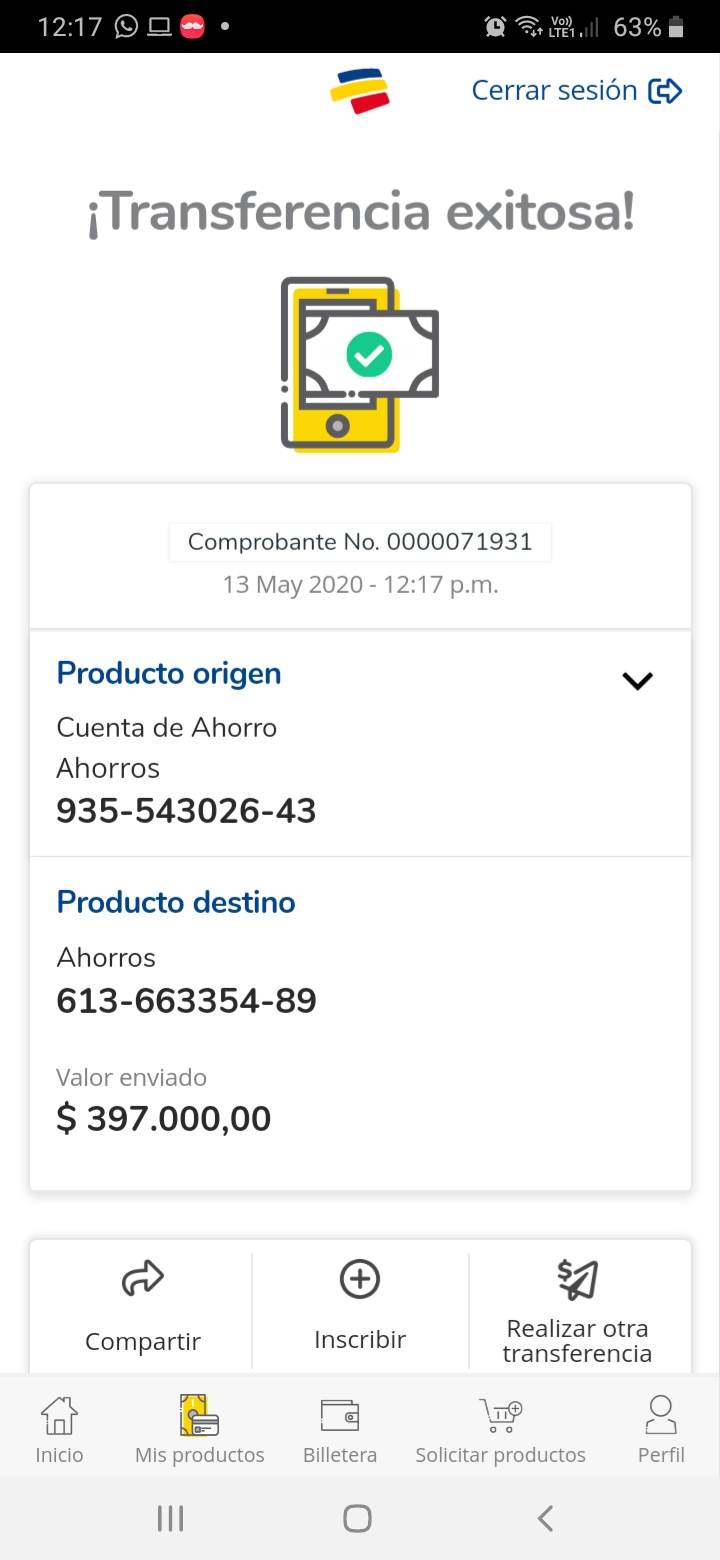Screen dimensions: 720x1560
Task: Open Mis productos icon in bottom bar
Action: pos(199,1416)
